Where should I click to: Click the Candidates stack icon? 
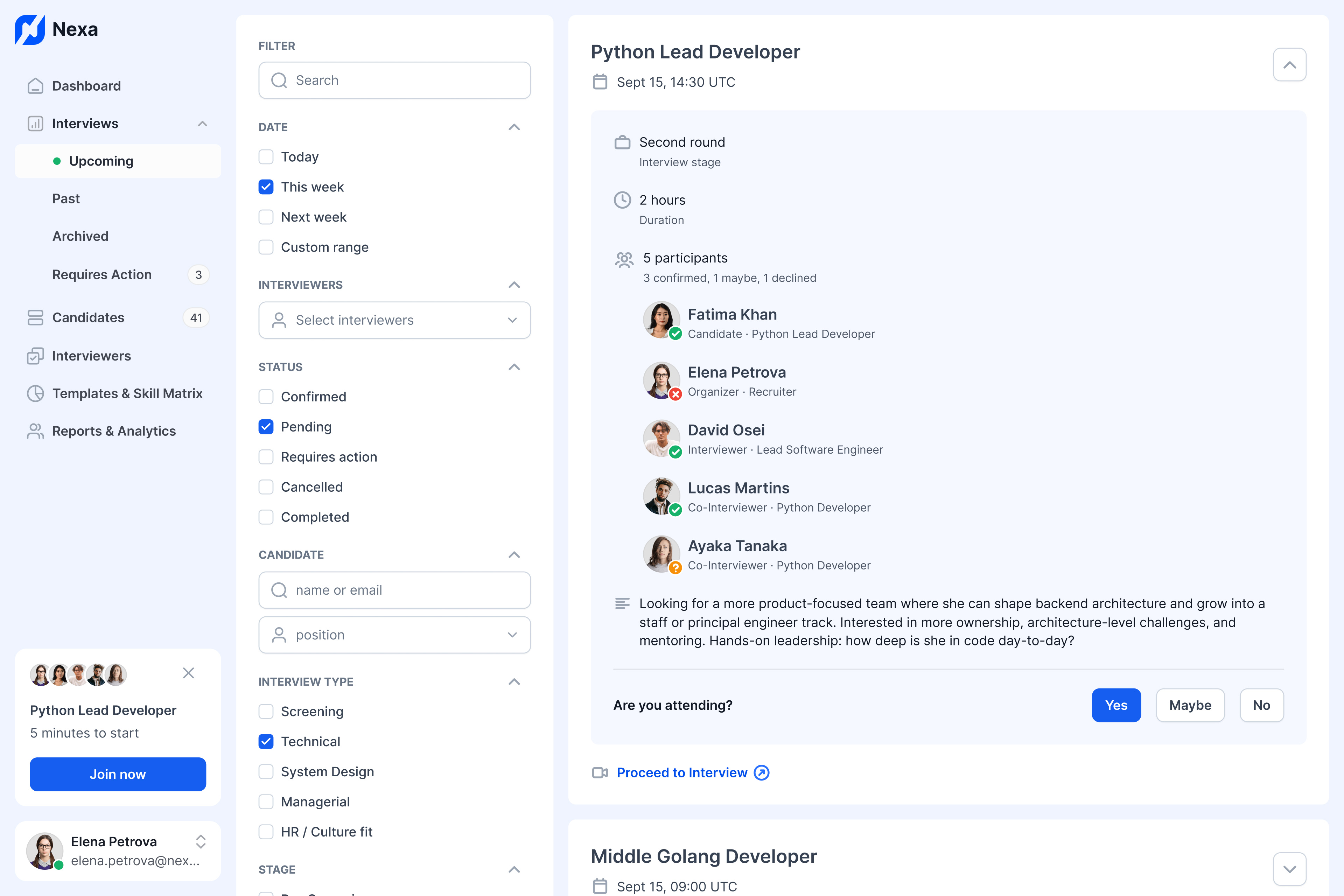click(35, 318)
